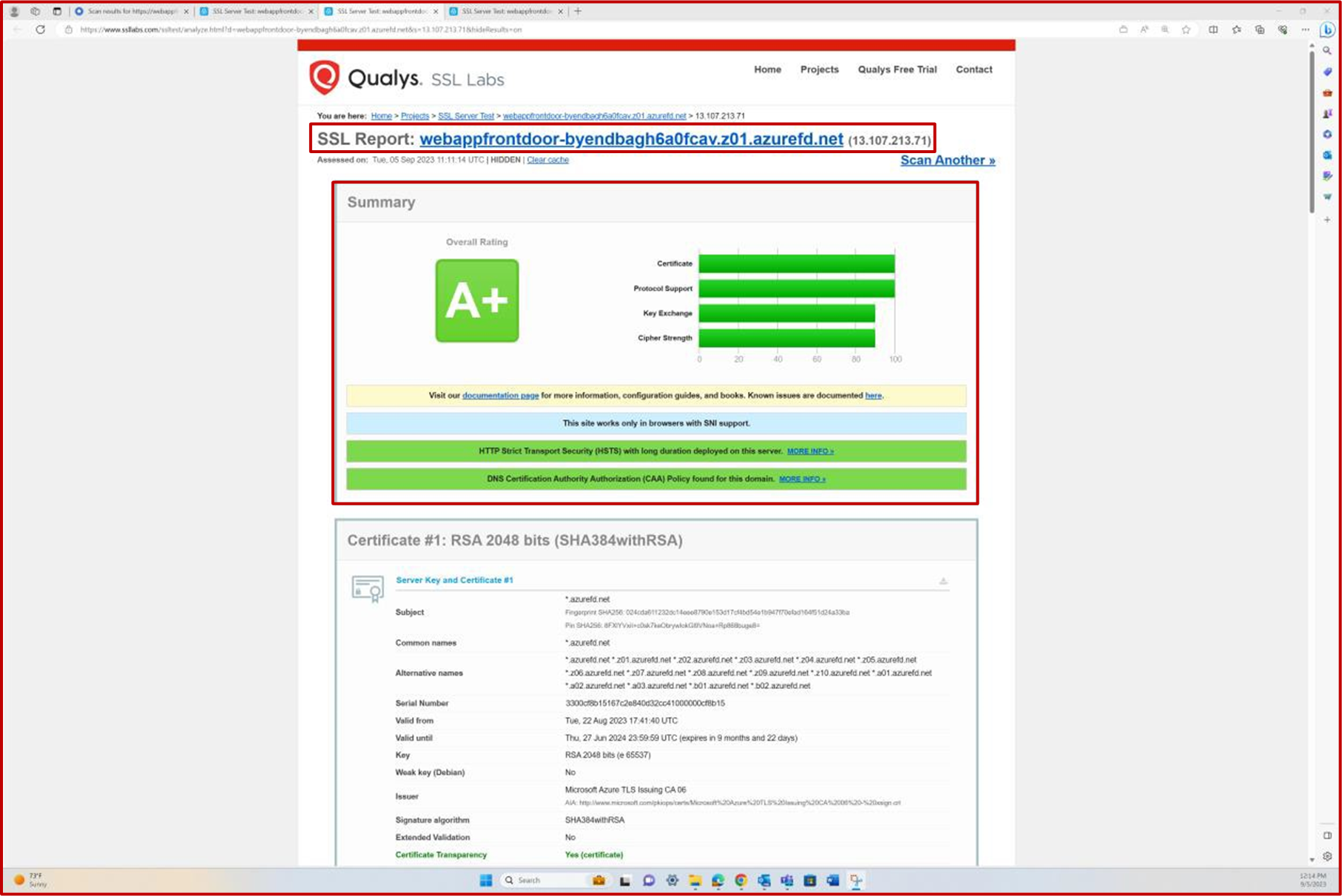This screenshot has height=896, width=1342.
Task: Click inside the browser address bar
Action: (296, 30)
